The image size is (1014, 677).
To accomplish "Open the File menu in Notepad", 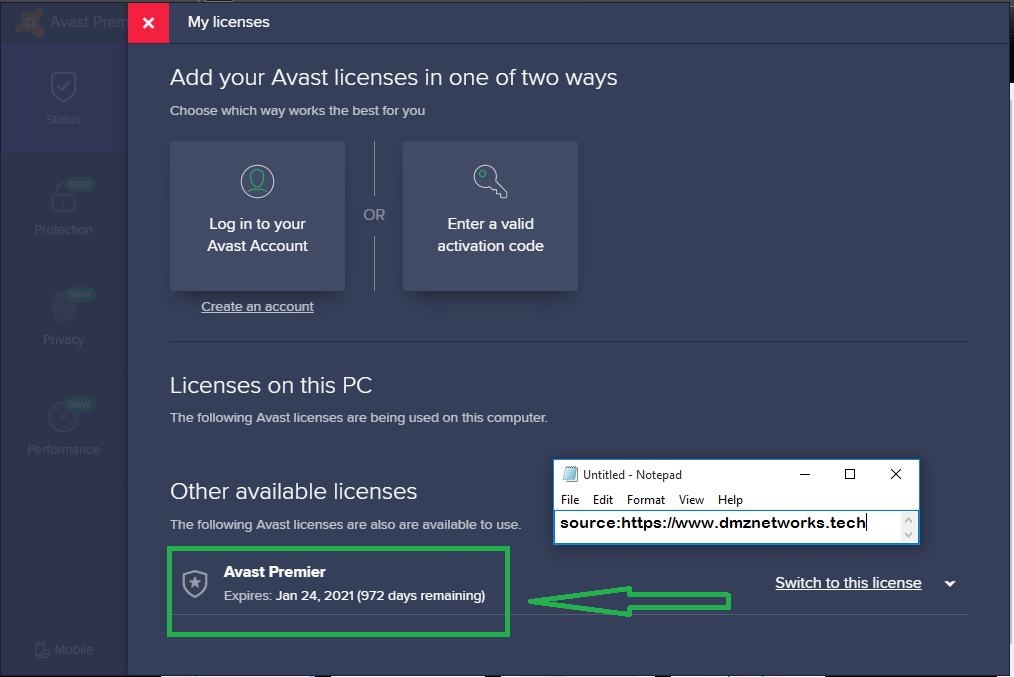I will pyautogui.click(x=570, y=499).
